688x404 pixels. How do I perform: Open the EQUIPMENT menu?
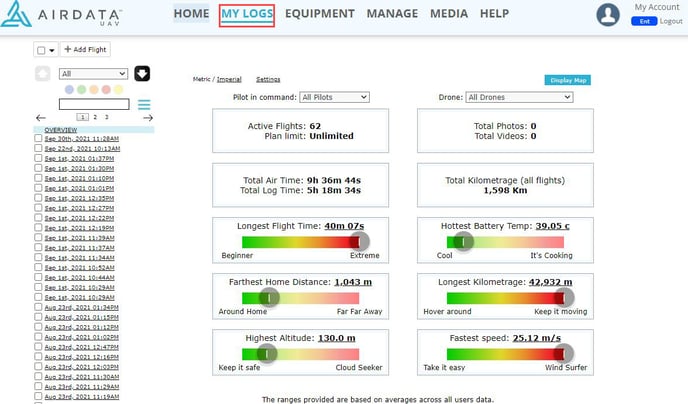[319, 14]
